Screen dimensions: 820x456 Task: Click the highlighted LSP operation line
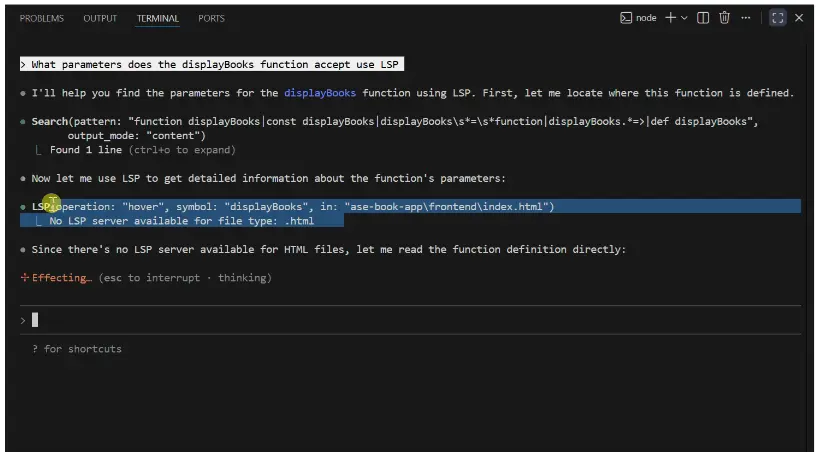coord(300,207)
